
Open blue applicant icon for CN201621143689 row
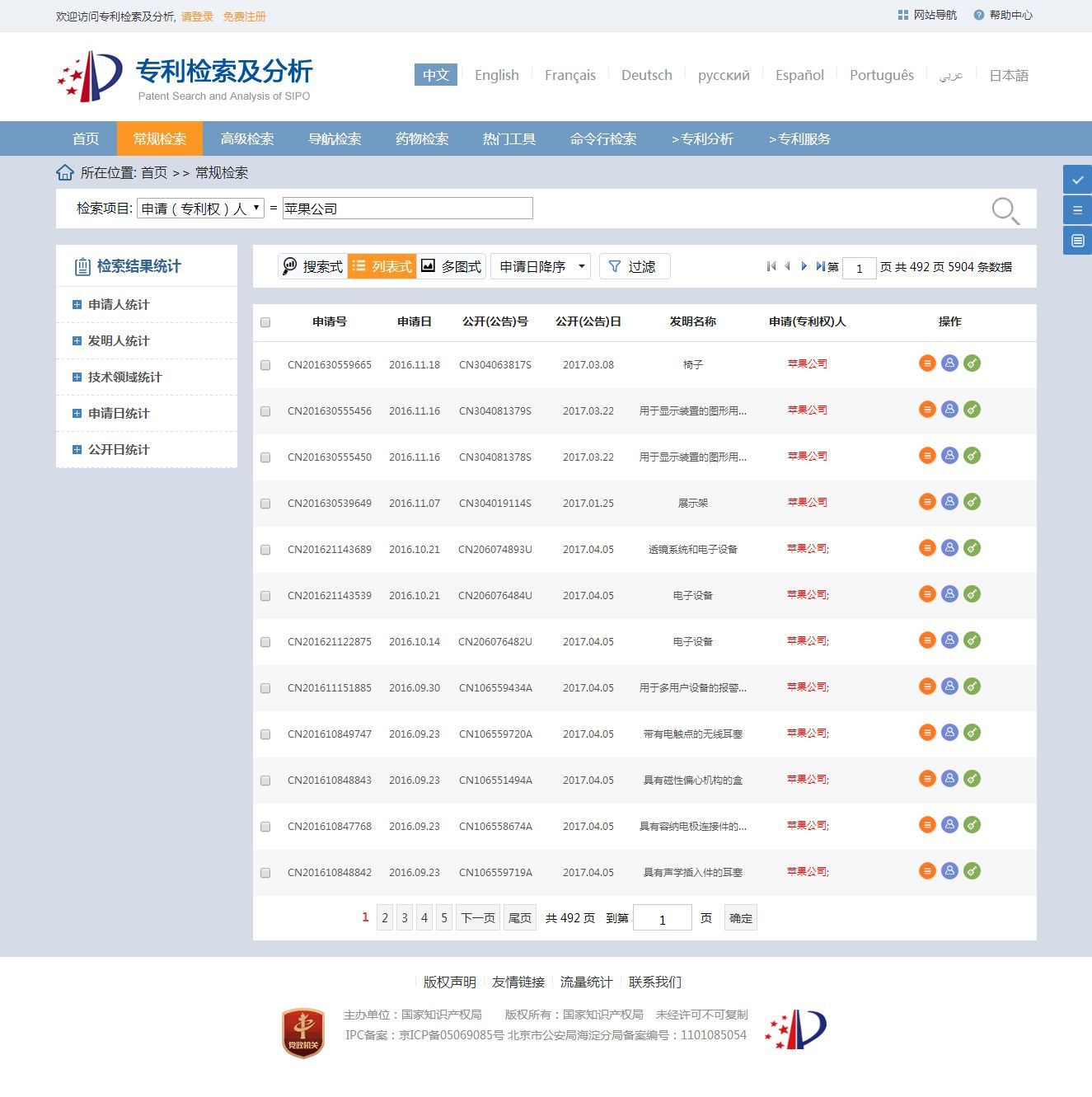[x=949, y=546]
